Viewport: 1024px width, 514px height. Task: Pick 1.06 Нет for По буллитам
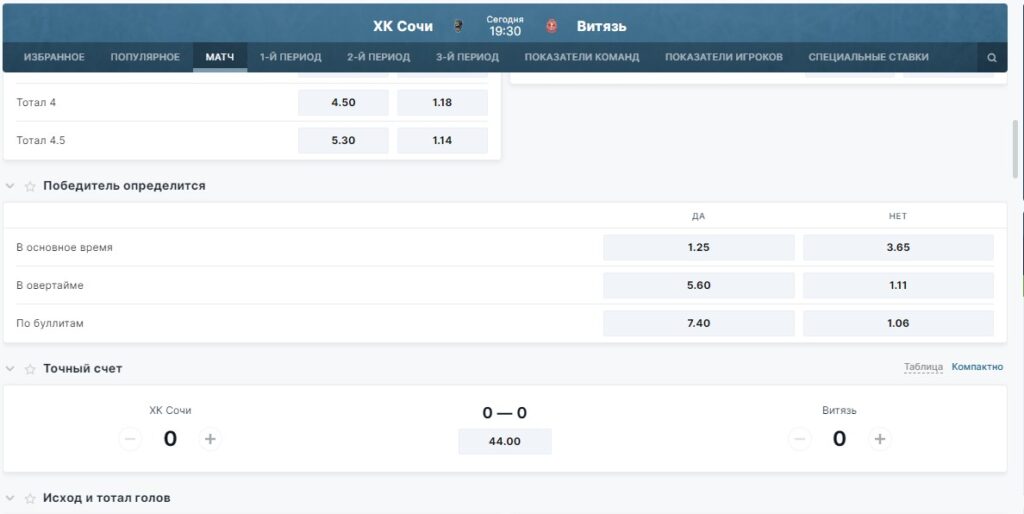pyautogui.click(x=899, y=323)
